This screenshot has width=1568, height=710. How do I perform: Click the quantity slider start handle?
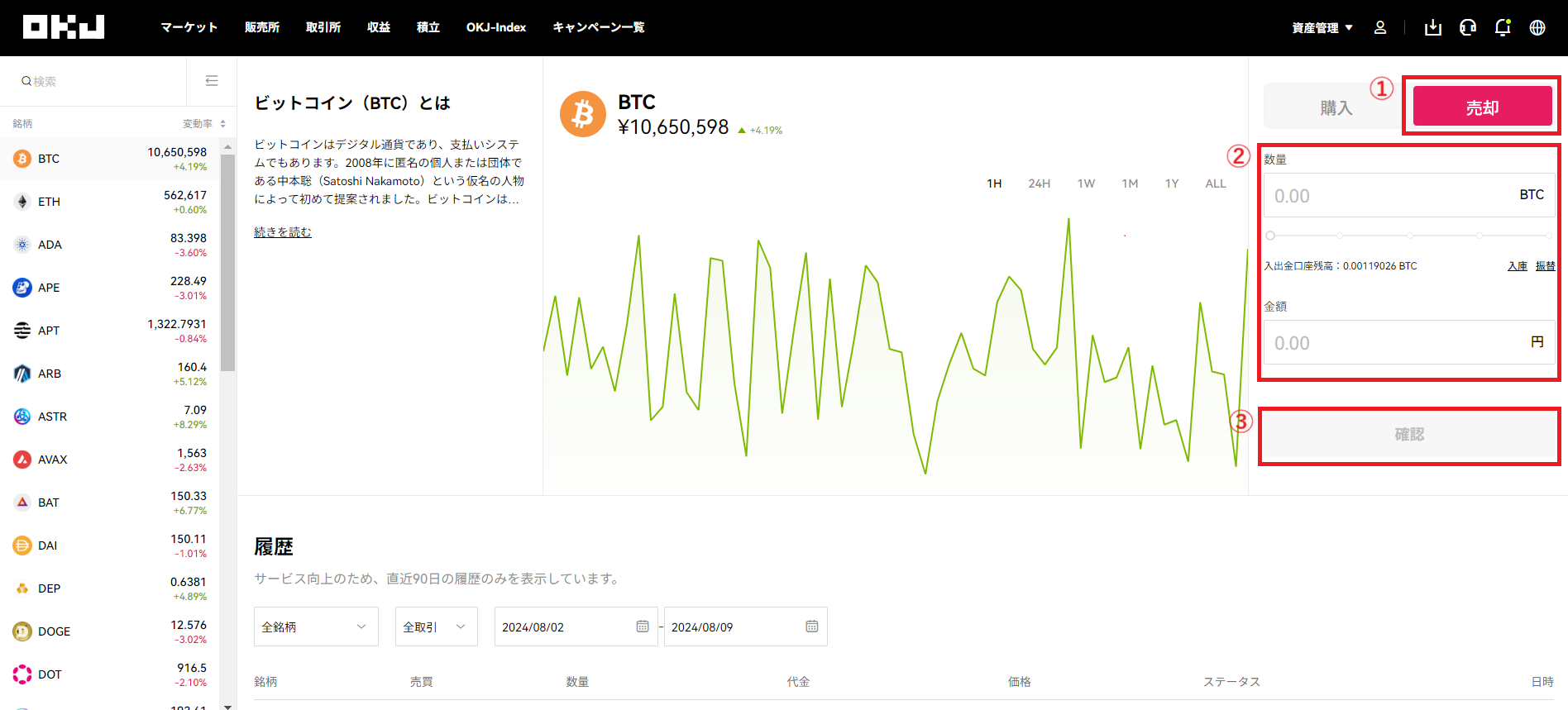click(x=1270, y=236)
